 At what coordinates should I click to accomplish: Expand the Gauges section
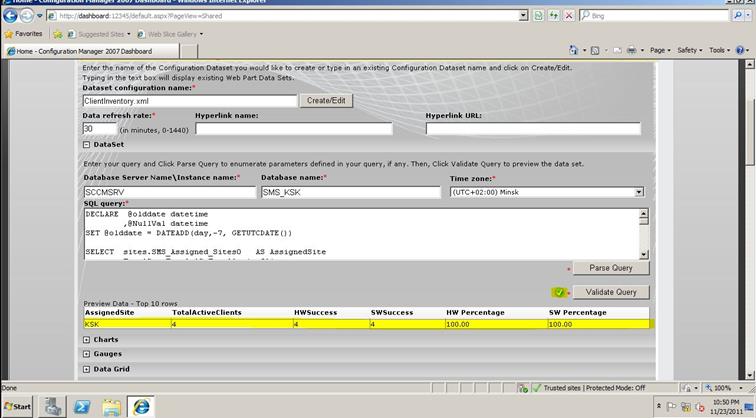(86, 354)
